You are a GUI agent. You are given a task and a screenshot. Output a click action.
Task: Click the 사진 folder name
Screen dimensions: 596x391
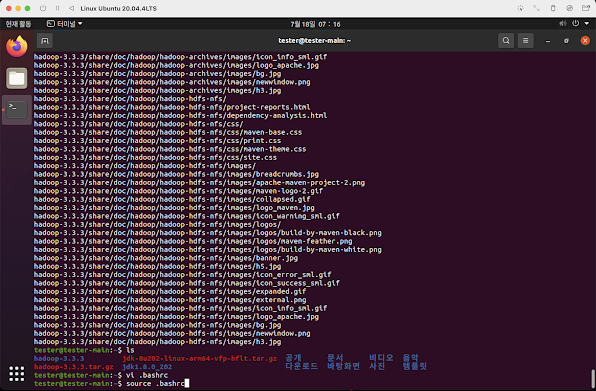coord(377,366)
